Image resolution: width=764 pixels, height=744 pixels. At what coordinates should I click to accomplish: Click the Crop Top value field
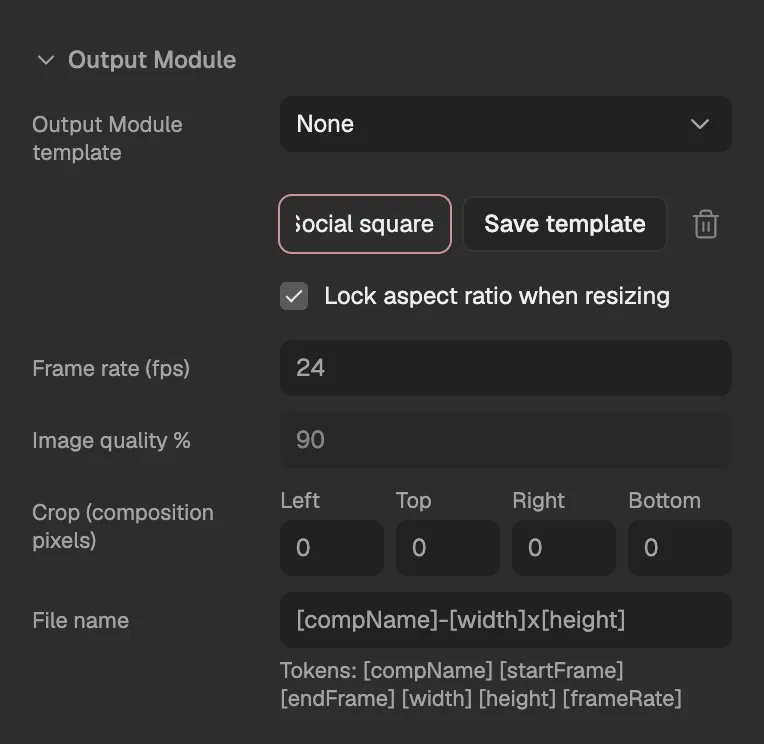tap(448, 548)
